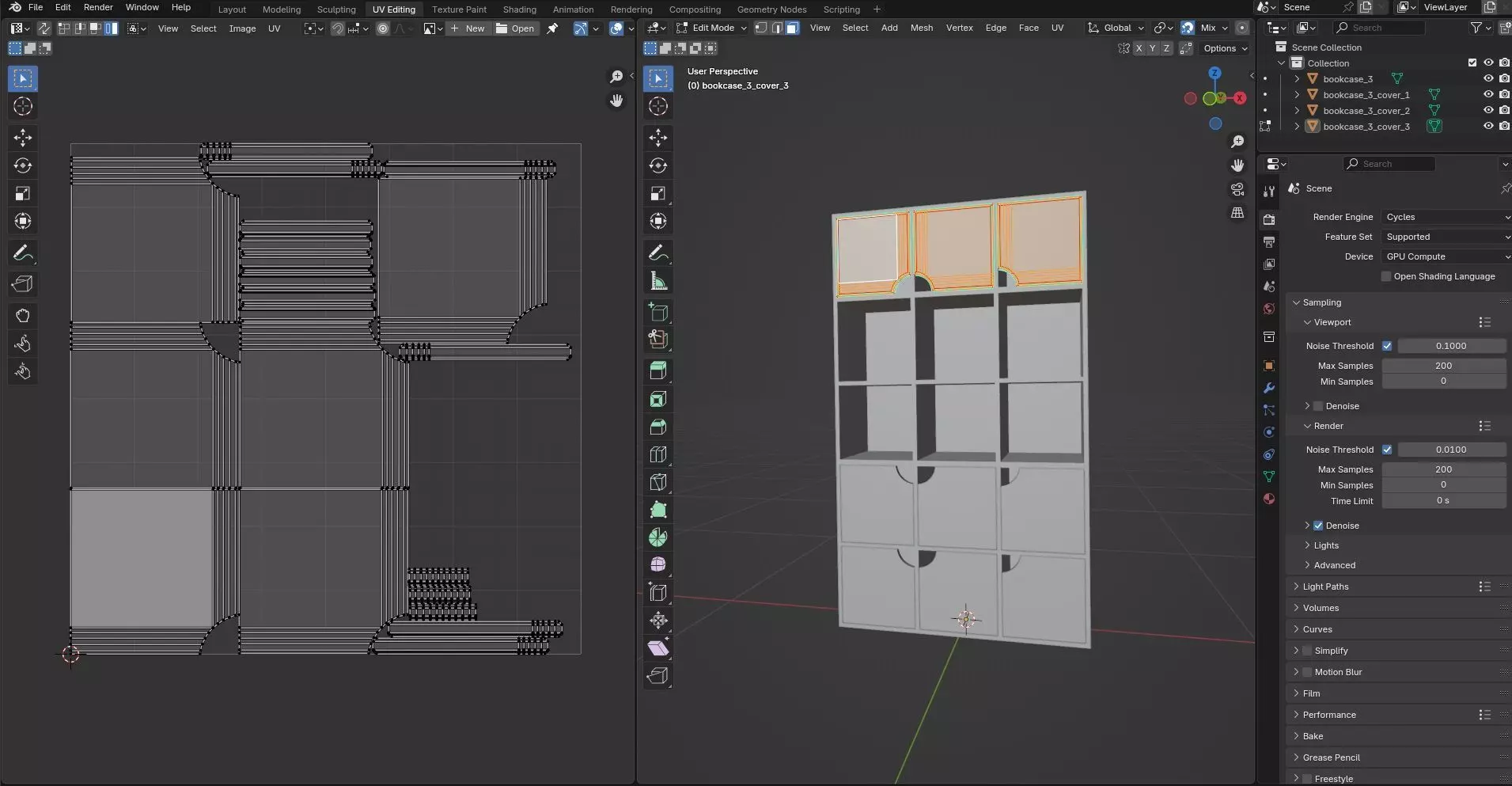Image resolution: width=1512 pixels, height=786 pixels.
Task: Open the Output properties tab
Action: (x=1269, y=241)
